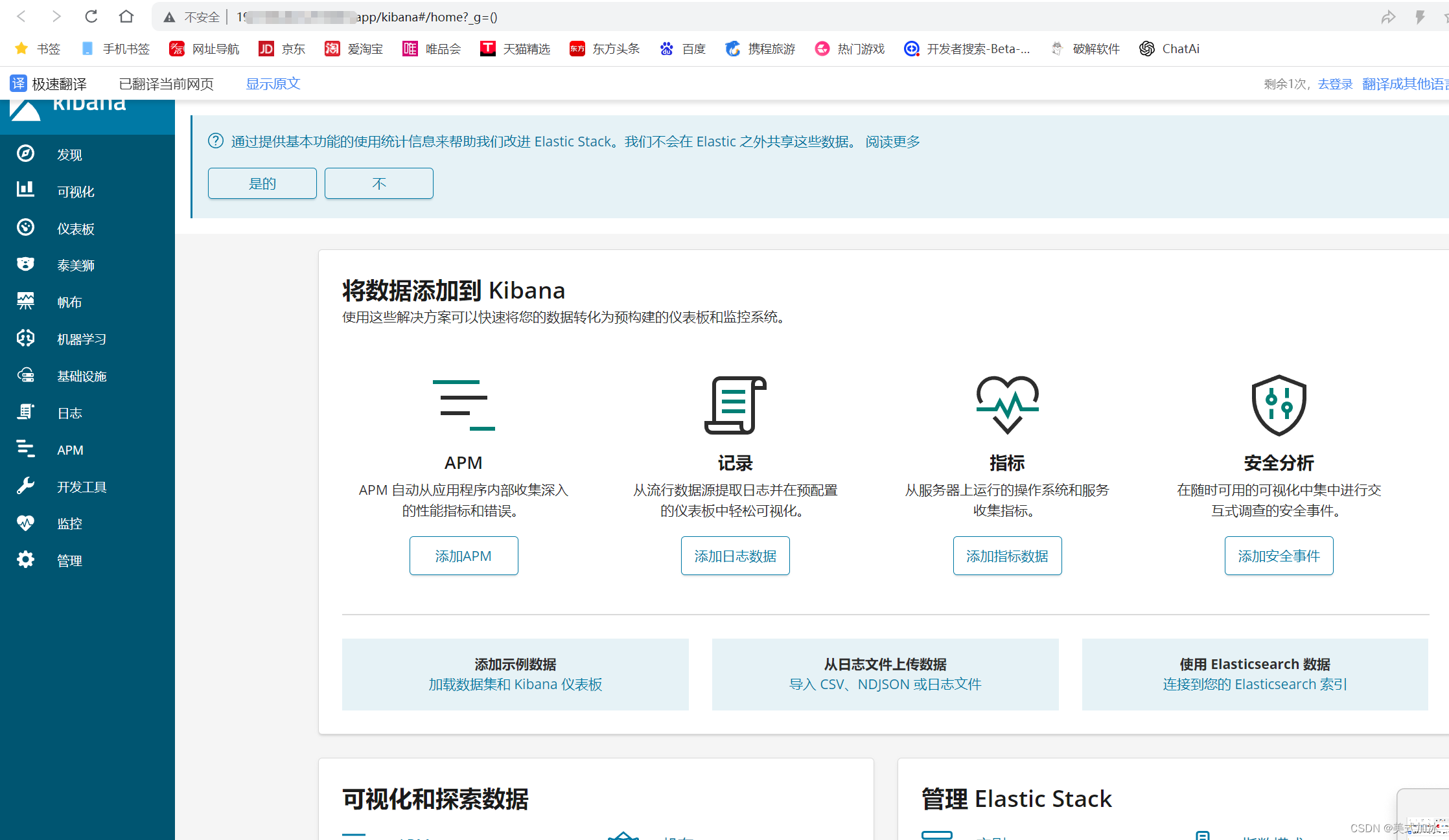Open the Dev Tools wrench icon

[25, 485]
